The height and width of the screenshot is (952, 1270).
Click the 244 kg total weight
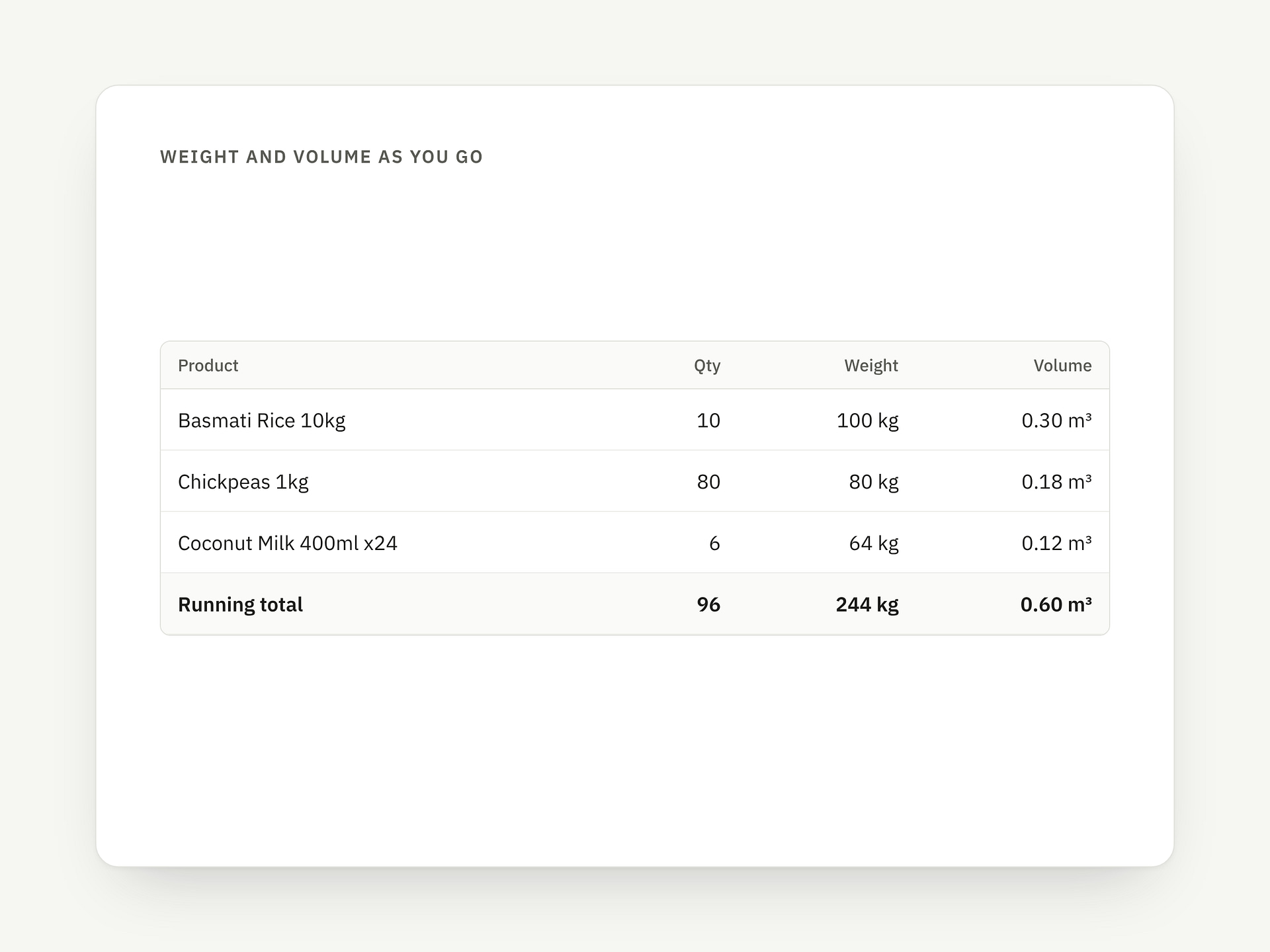(867, 604)
